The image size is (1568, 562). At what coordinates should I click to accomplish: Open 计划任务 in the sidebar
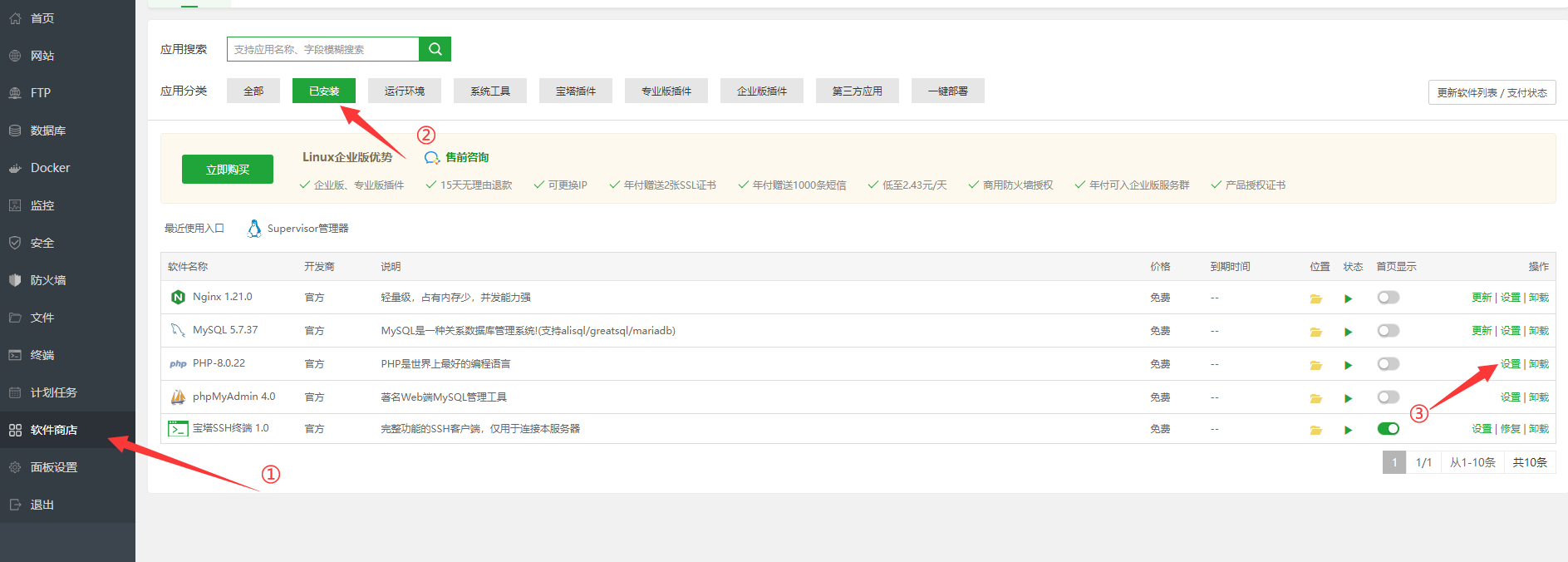click(67, 392)
